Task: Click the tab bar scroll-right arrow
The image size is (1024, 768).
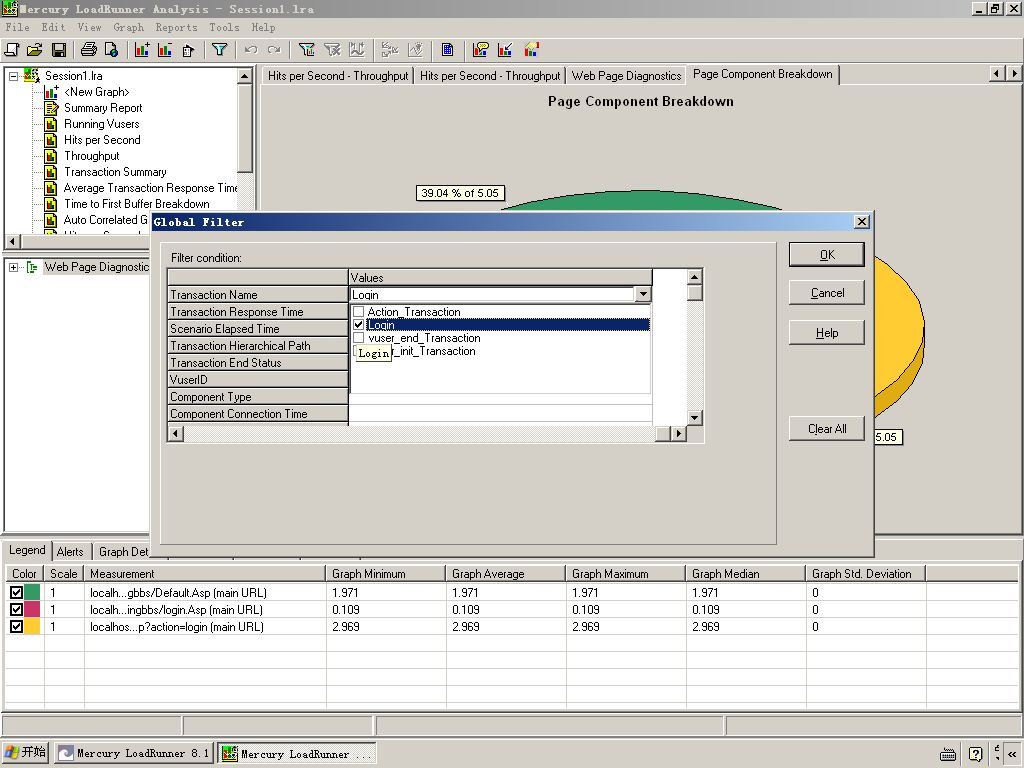Action: click(1014, 74)
